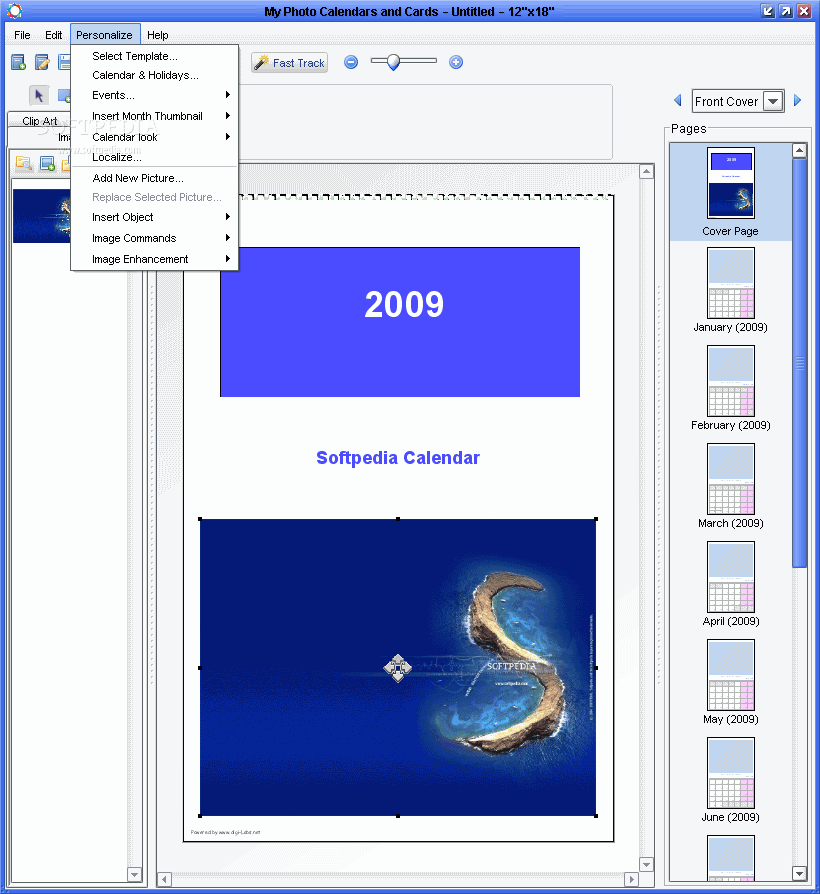Viewport: 820px width, 894px height.
Task: Expand the Events submenu
Action: click(154, 95)
